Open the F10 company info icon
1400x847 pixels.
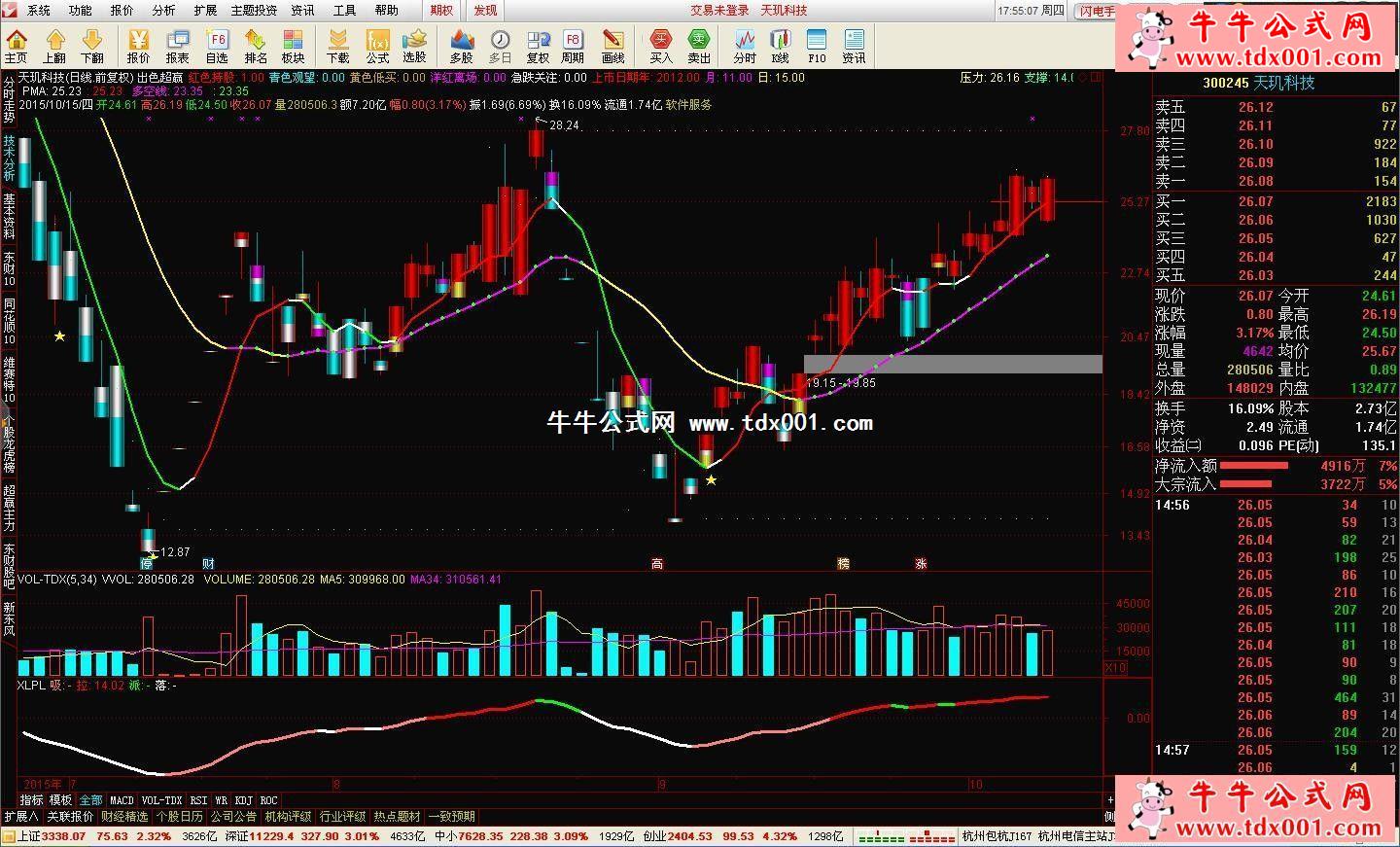coord(817,45)
